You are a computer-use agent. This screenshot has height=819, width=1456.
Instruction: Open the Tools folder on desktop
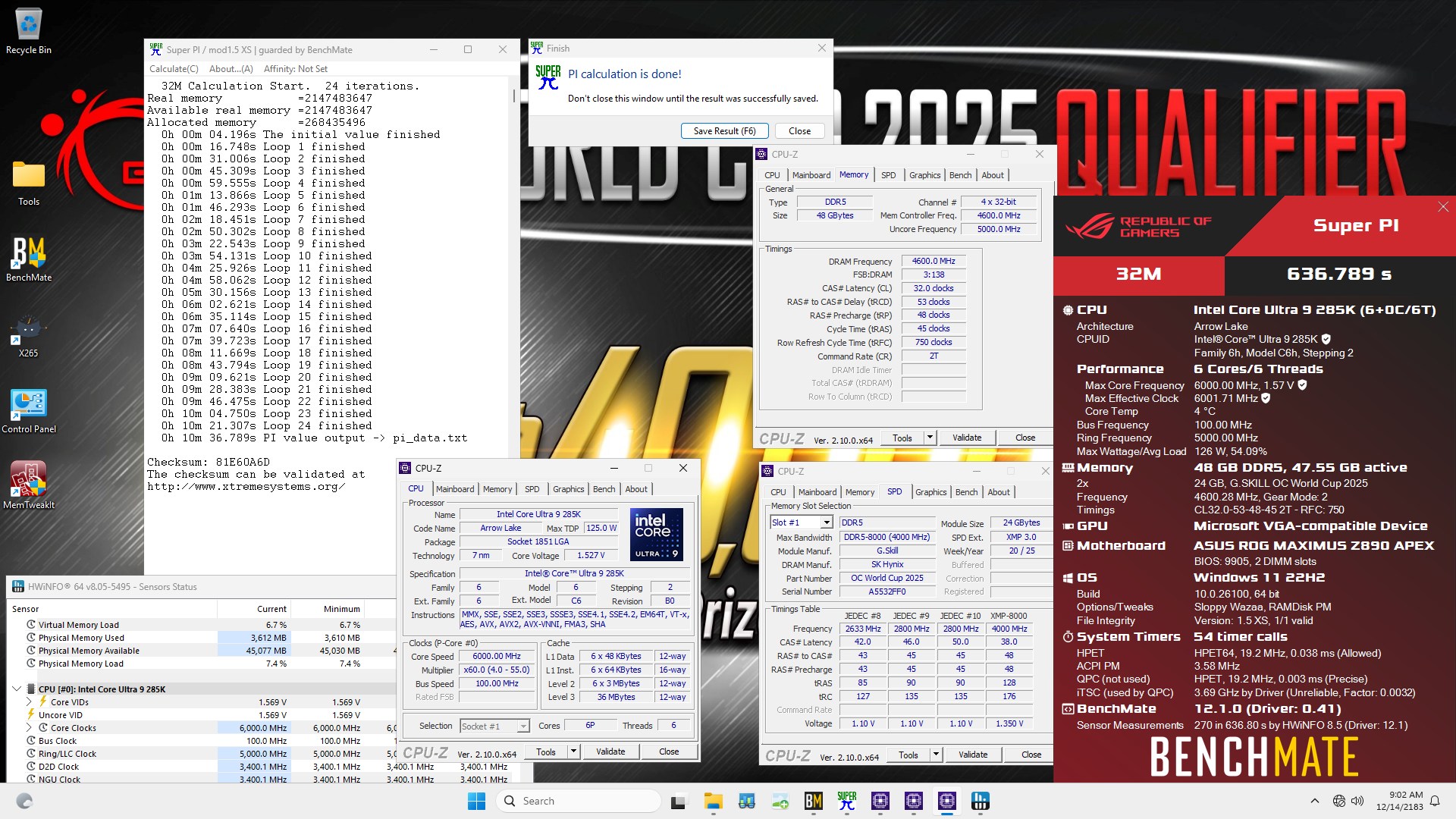point(29,184)
